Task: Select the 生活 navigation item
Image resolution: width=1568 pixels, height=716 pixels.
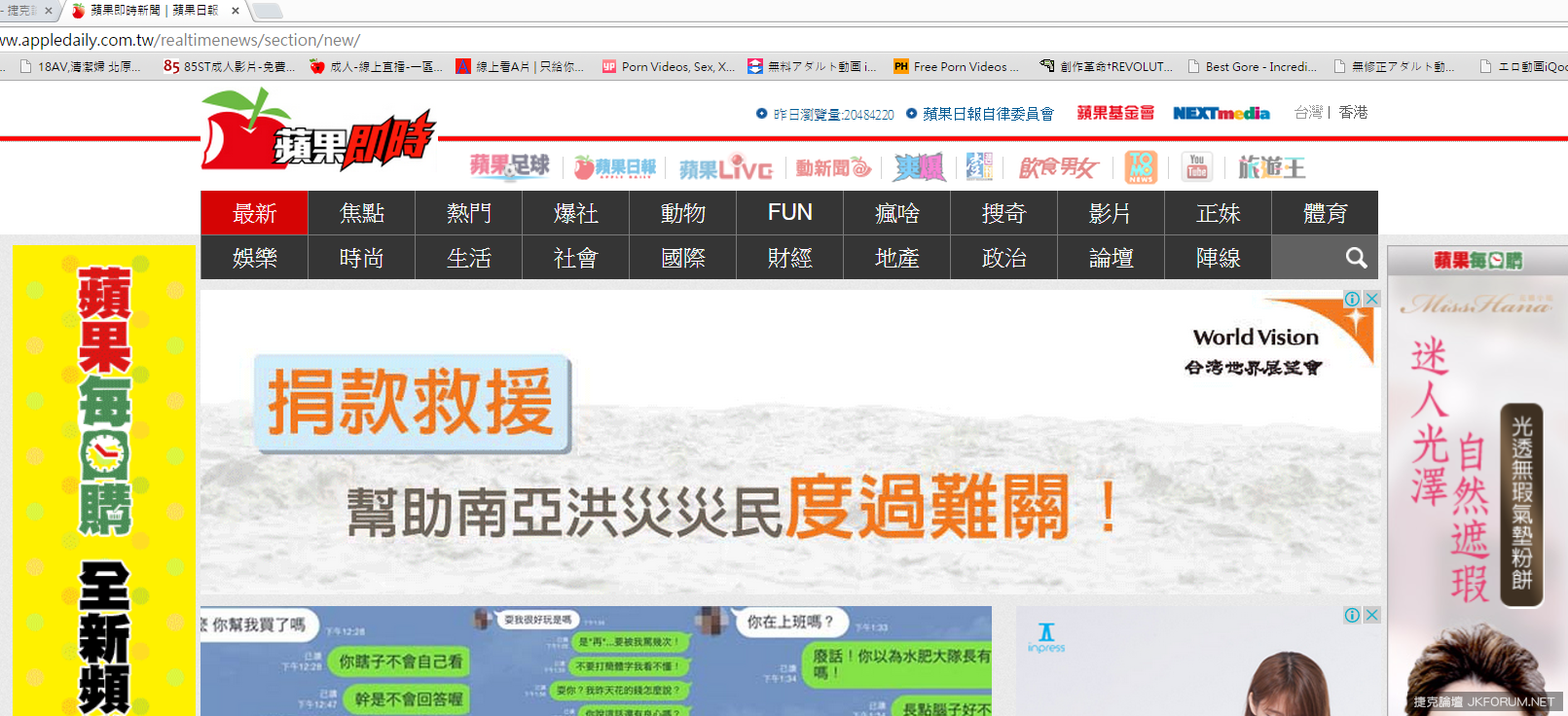Action: pos(469,258)
